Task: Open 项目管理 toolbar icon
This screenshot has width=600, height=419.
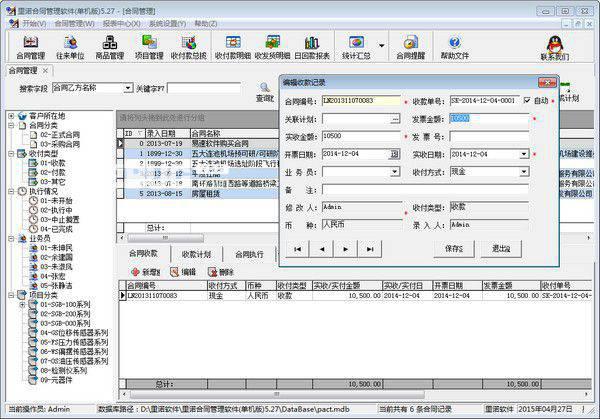Action: pos(149,47)
